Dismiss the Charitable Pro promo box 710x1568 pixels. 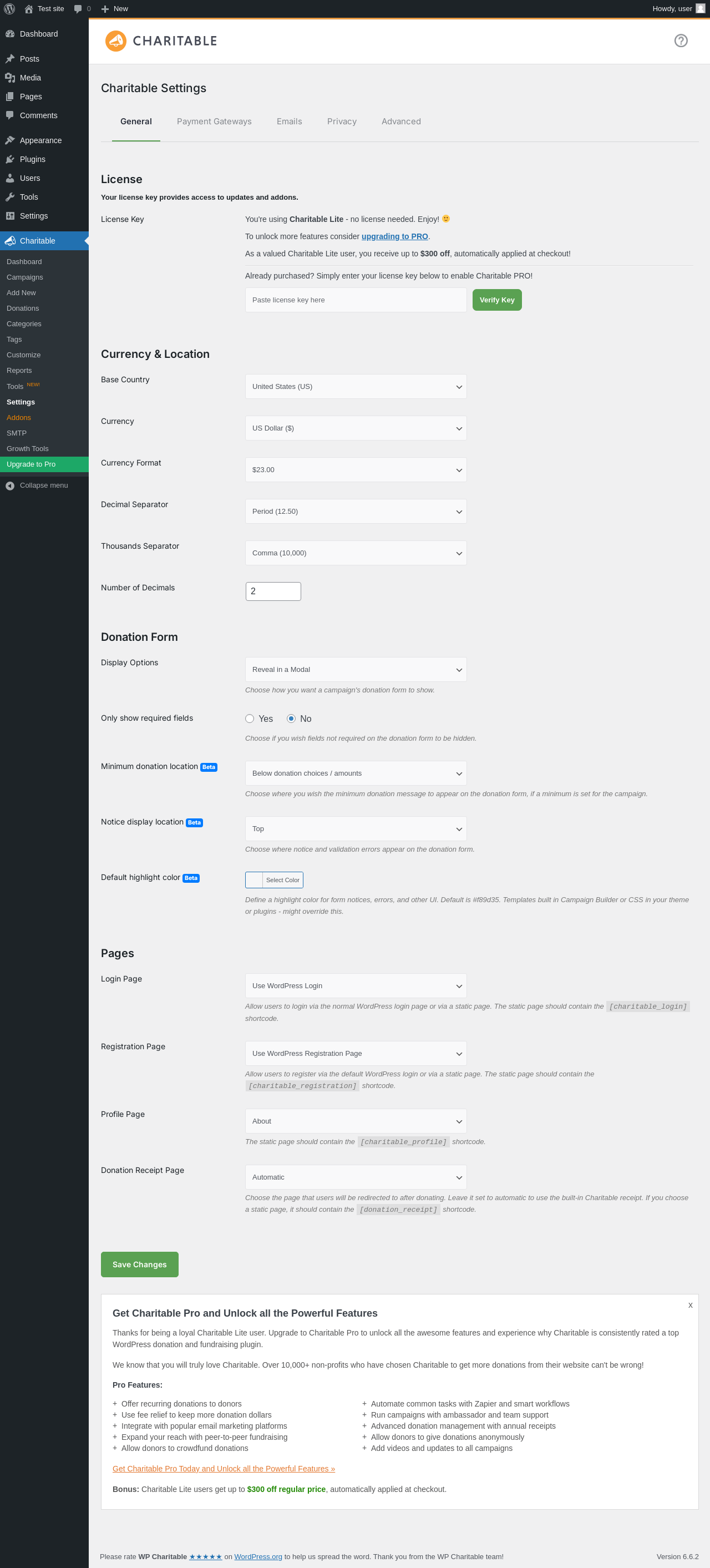click(x=690, y=1305)
